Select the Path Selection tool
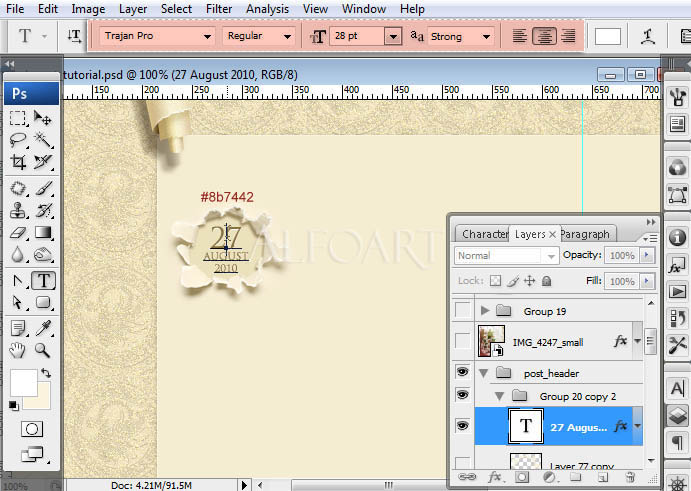 click(x=18, y=303)
